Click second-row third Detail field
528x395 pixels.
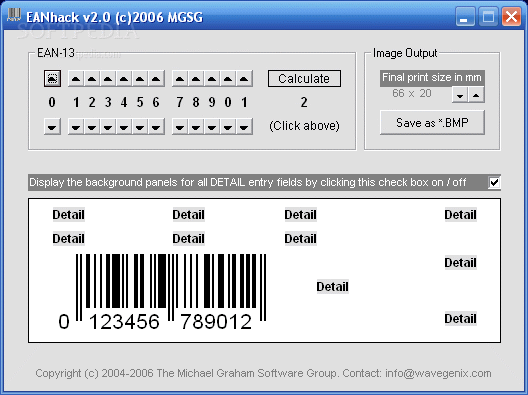pyautogui.click(x=300, y=239)
